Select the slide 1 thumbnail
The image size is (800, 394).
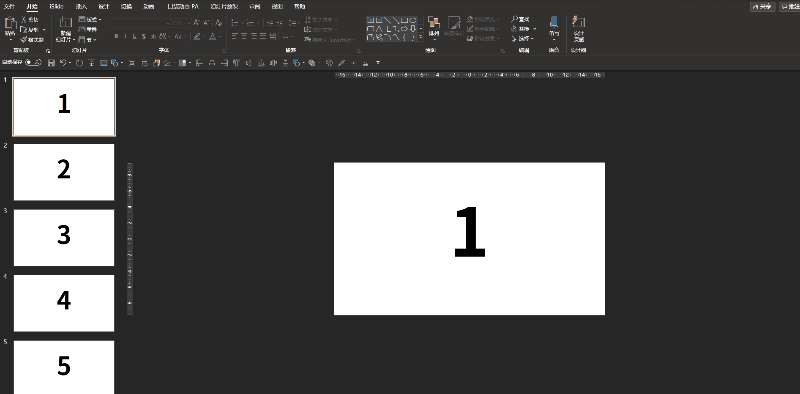pyautogui.click(x=64, y=107)
